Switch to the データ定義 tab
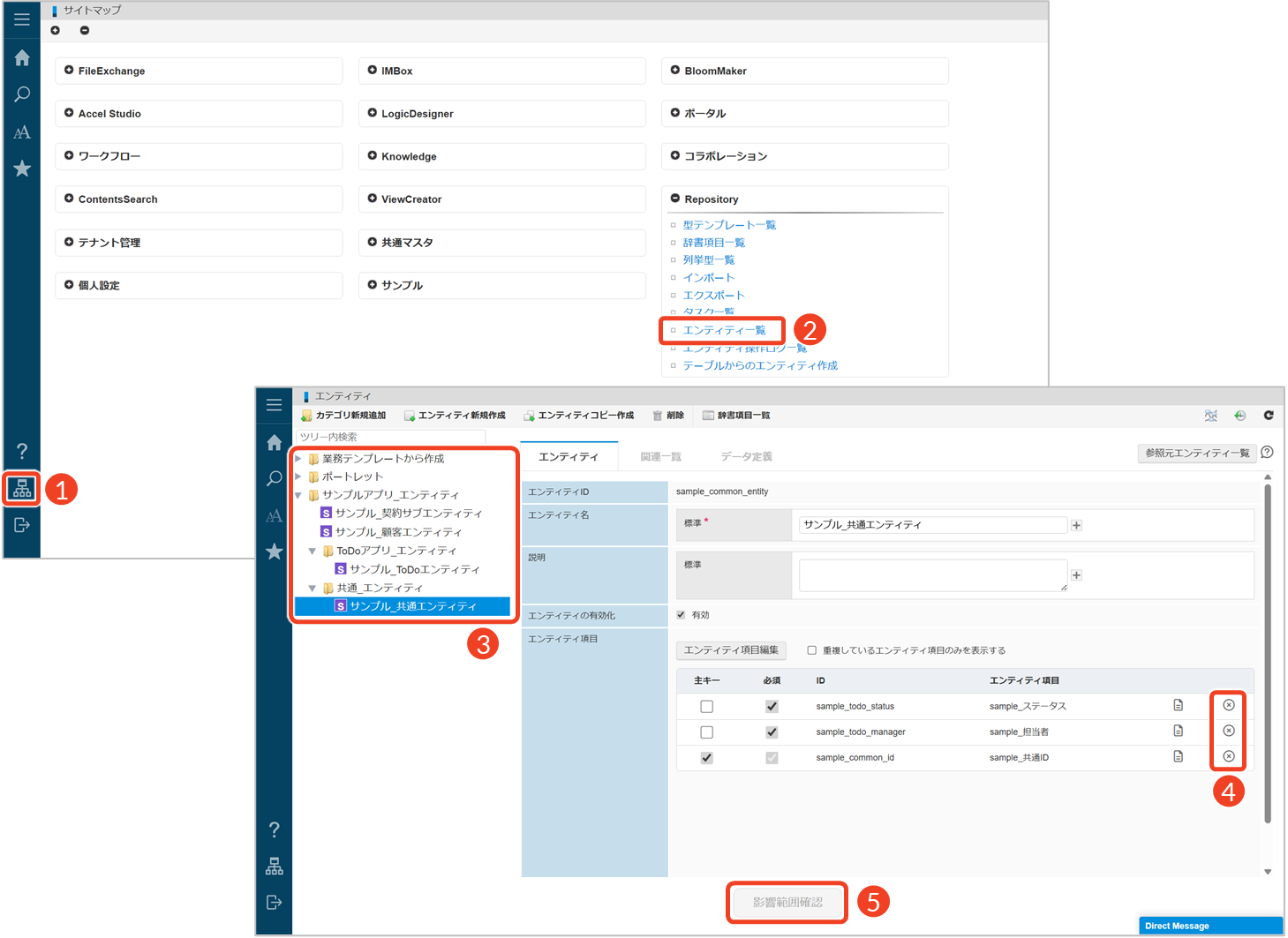The width and height of the screenshot is (1288, 938). click(x=746, y=456)
